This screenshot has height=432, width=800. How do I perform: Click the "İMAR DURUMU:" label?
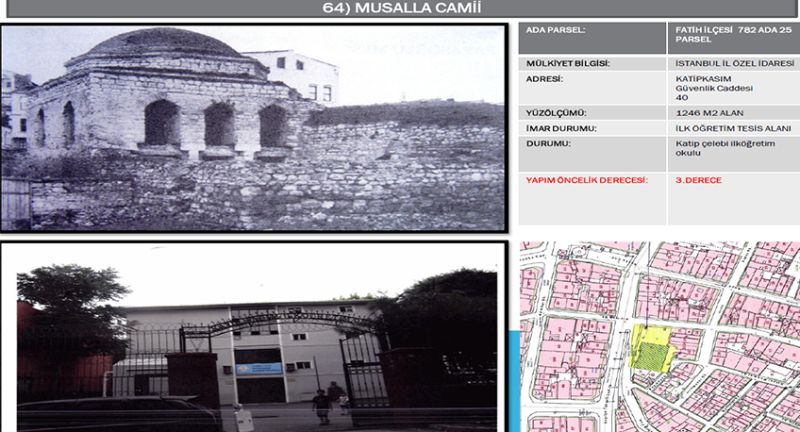click(x=560, y=128)
